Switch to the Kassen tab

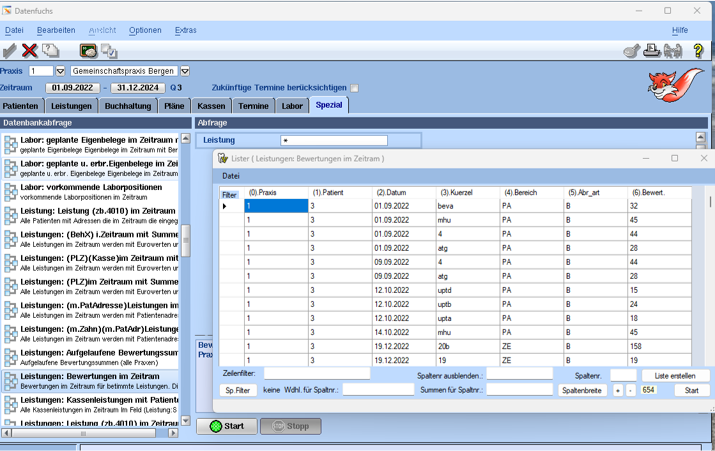[x=211, y=106]
